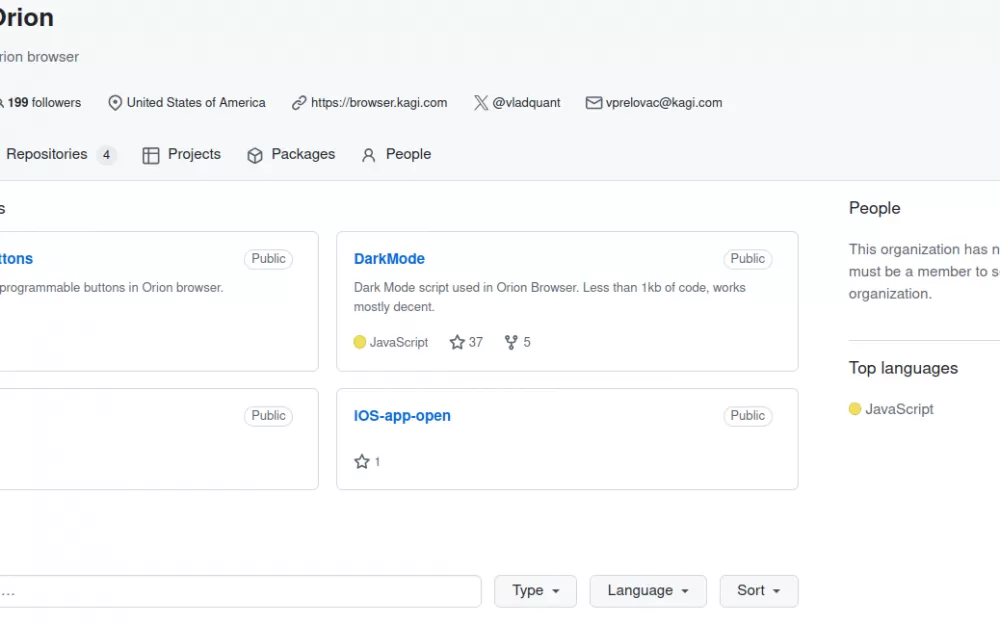
Task: Click the vprelovac@kagi.com email link
Action: click(x=664, y=103)
